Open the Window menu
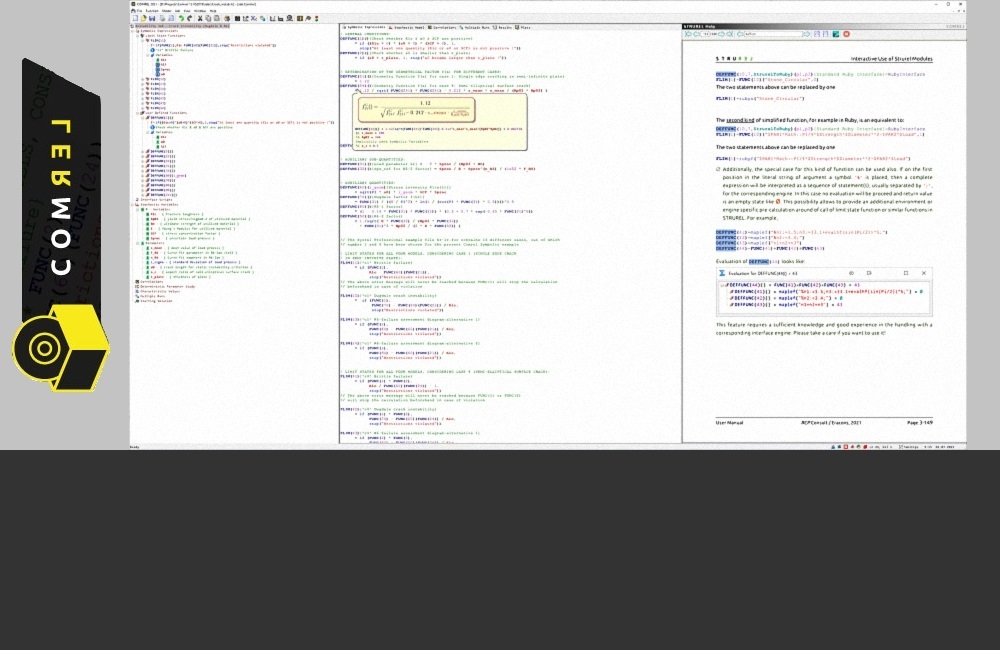The image size is (1000, 650). [200, 11]
